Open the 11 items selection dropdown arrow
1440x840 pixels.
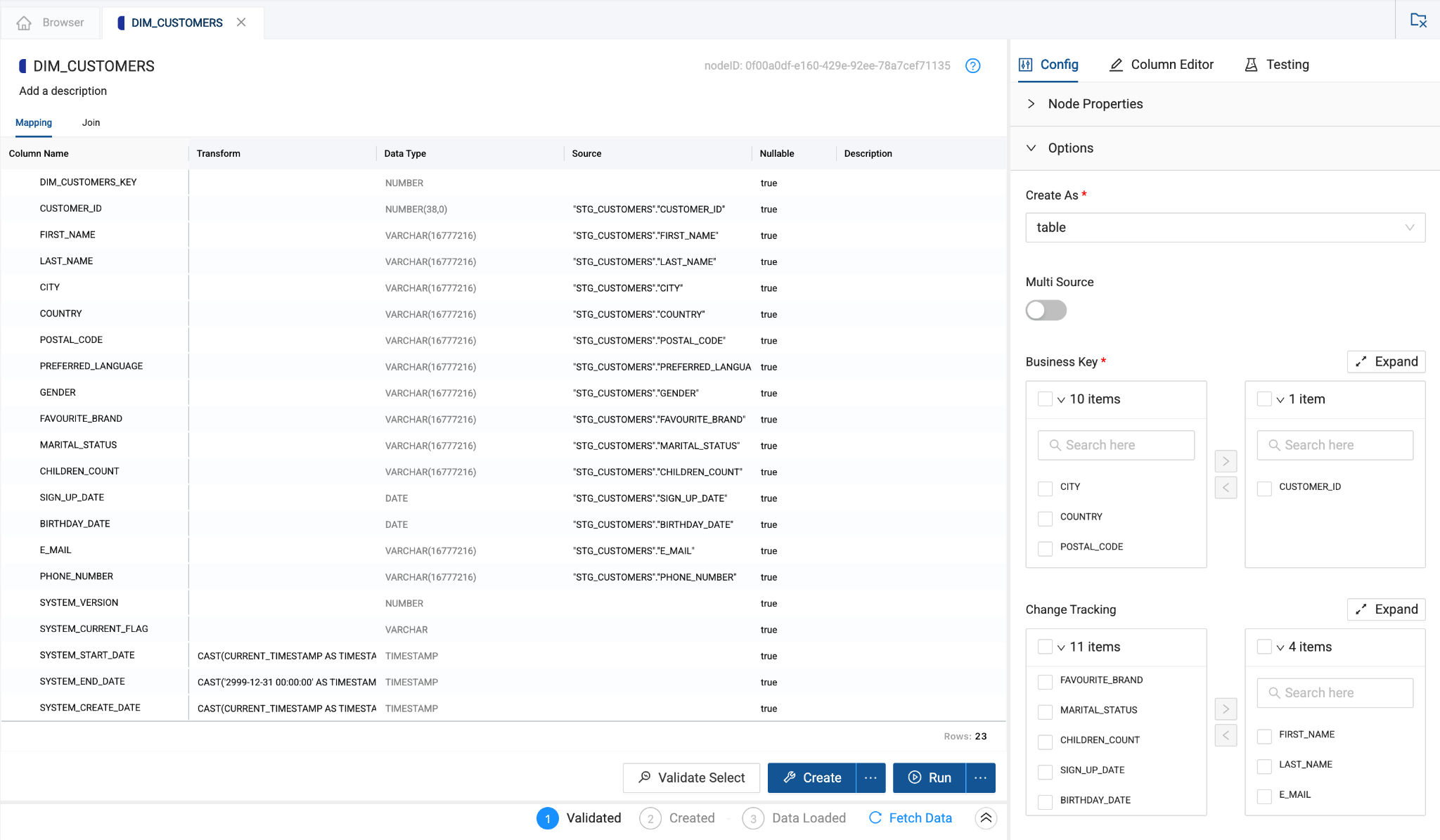(1061, 647)
